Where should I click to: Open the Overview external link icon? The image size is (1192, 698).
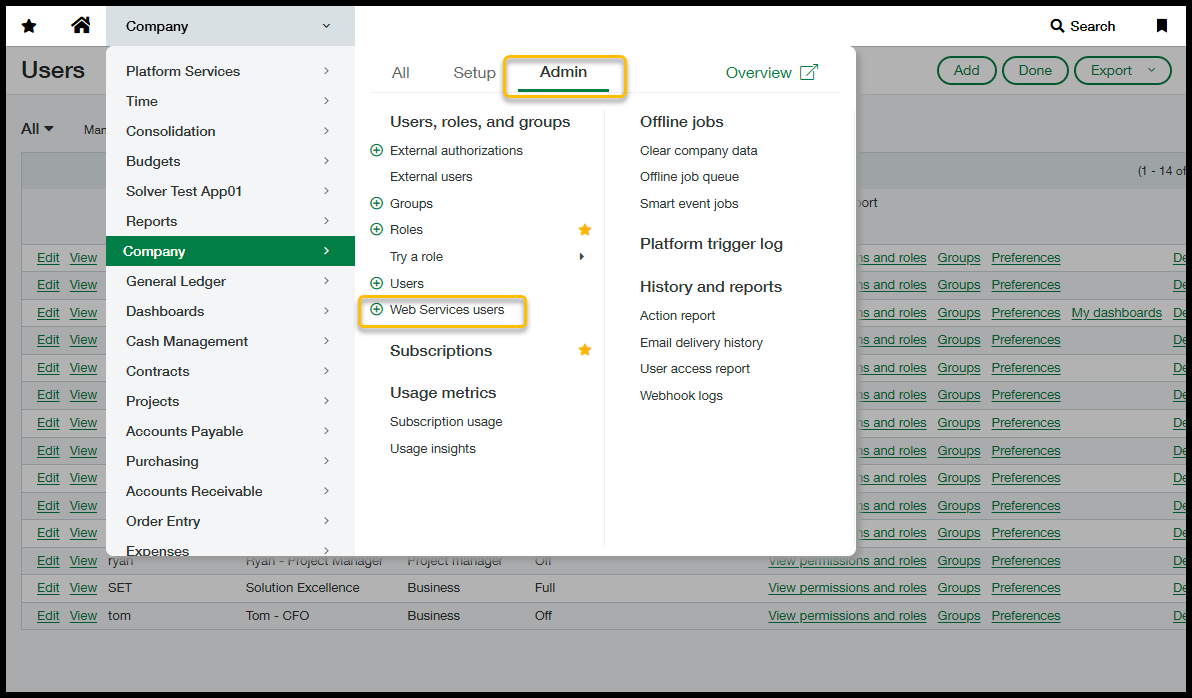pyautogui.click(x=809, y=72)
